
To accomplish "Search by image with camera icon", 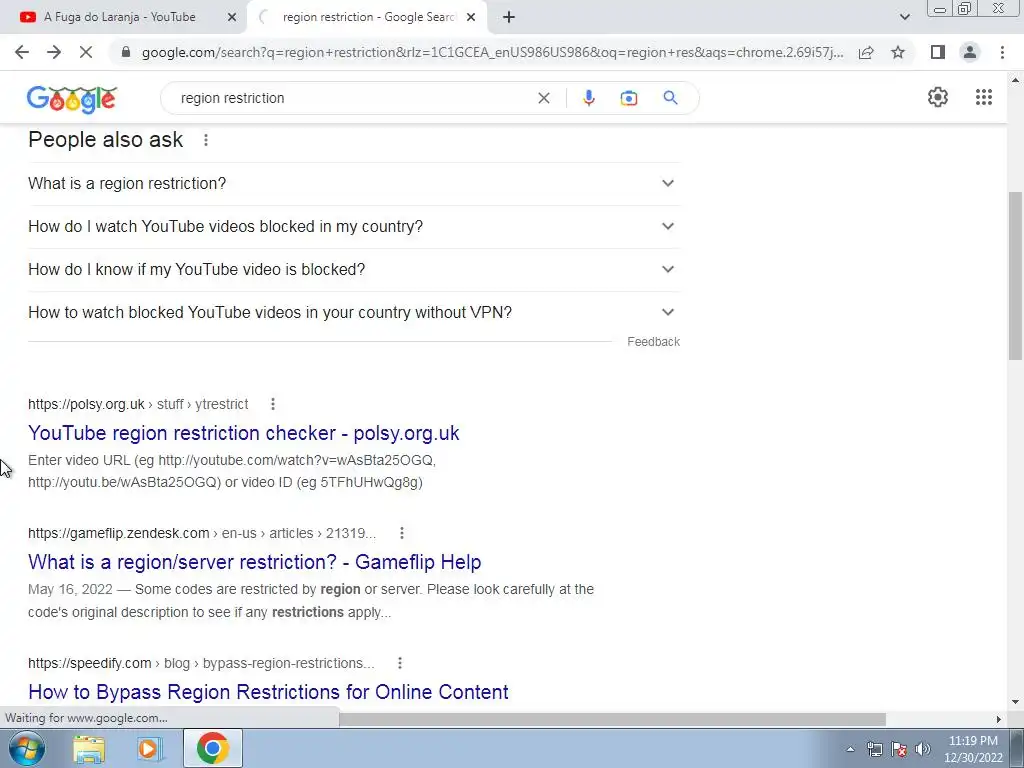I will [x=628, y=98].
